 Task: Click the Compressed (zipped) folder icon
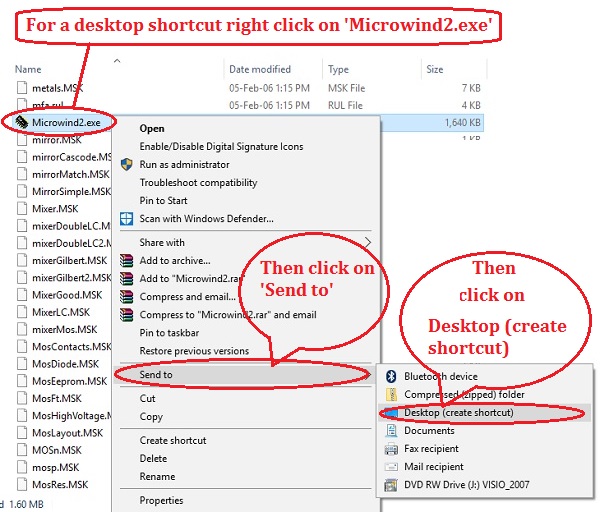point(391,395)
